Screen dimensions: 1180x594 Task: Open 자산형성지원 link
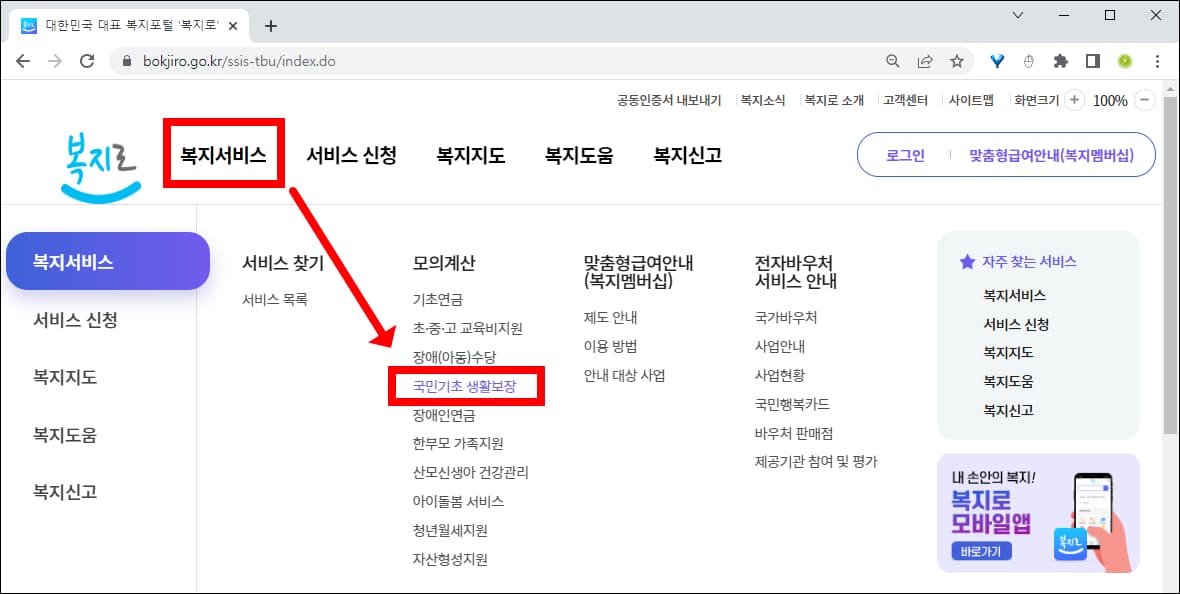point(450,559)
